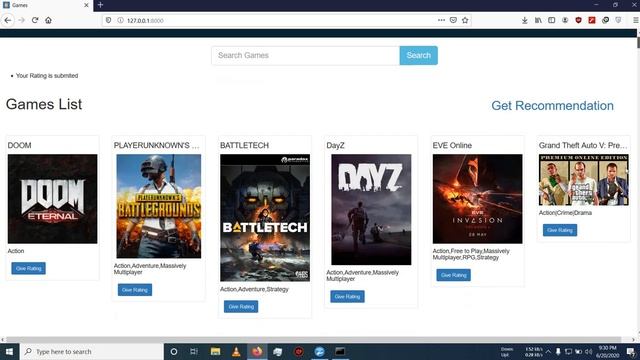This screenshot has width=640, height=360.
Task: Click the BATTLETECH cover image
Action: click(265, 218)
